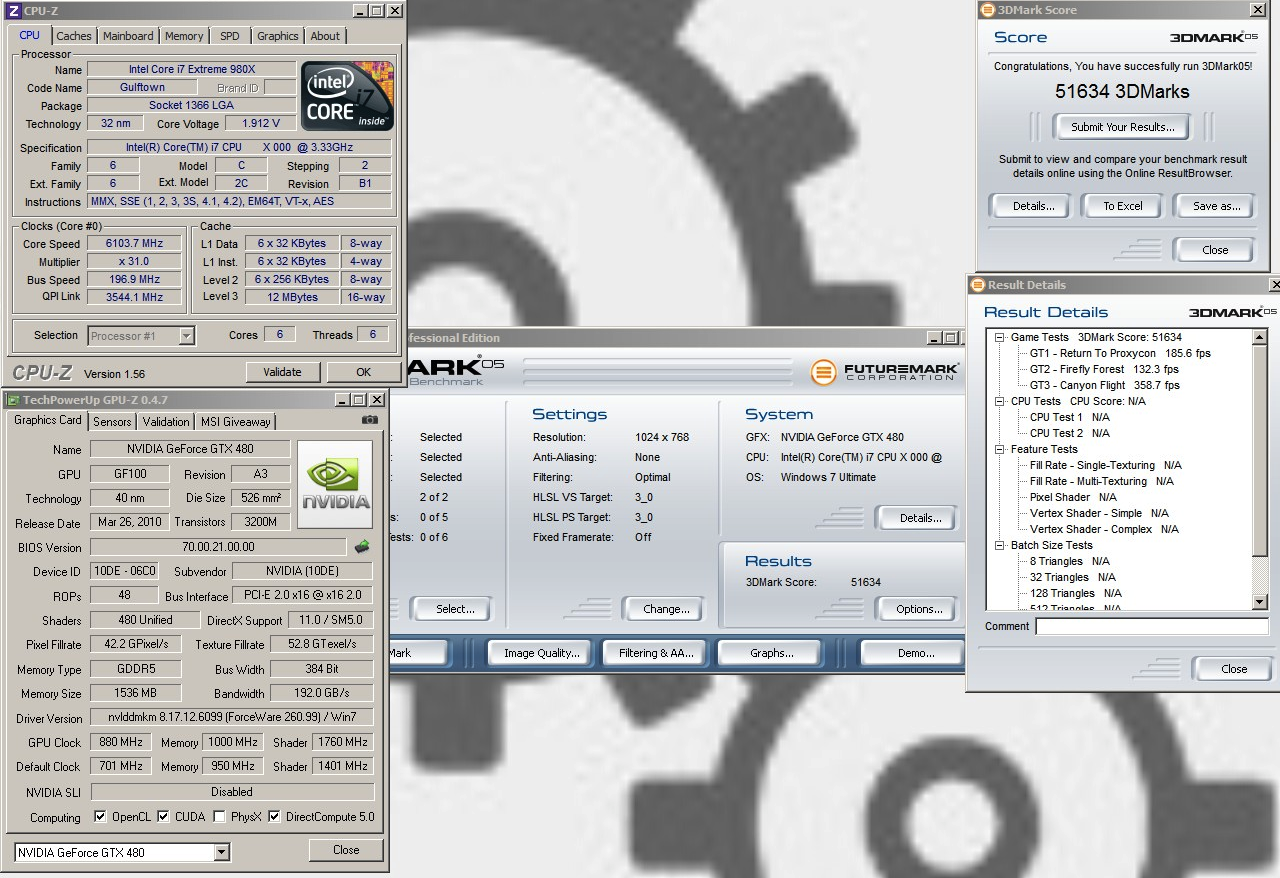The width and height of the screenshot is (1280, 878).
Task: Select GT3 - Canyon Flight result row
Action: click(x=1104, y=386)
